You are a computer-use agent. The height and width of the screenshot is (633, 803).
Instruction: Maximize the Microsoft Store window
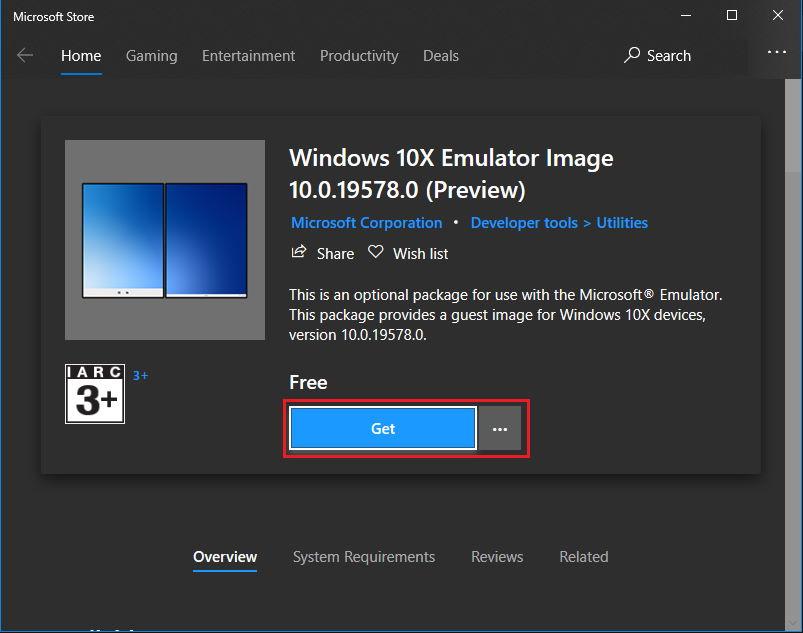point(732,15)
